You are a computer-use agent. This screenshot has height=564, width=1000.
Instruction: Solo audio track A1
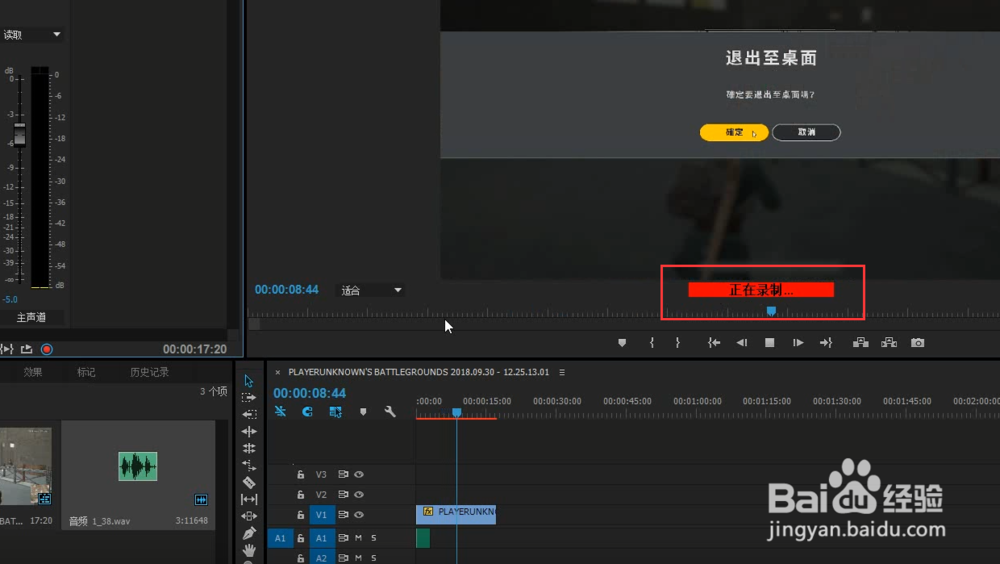tap(374, 538)
